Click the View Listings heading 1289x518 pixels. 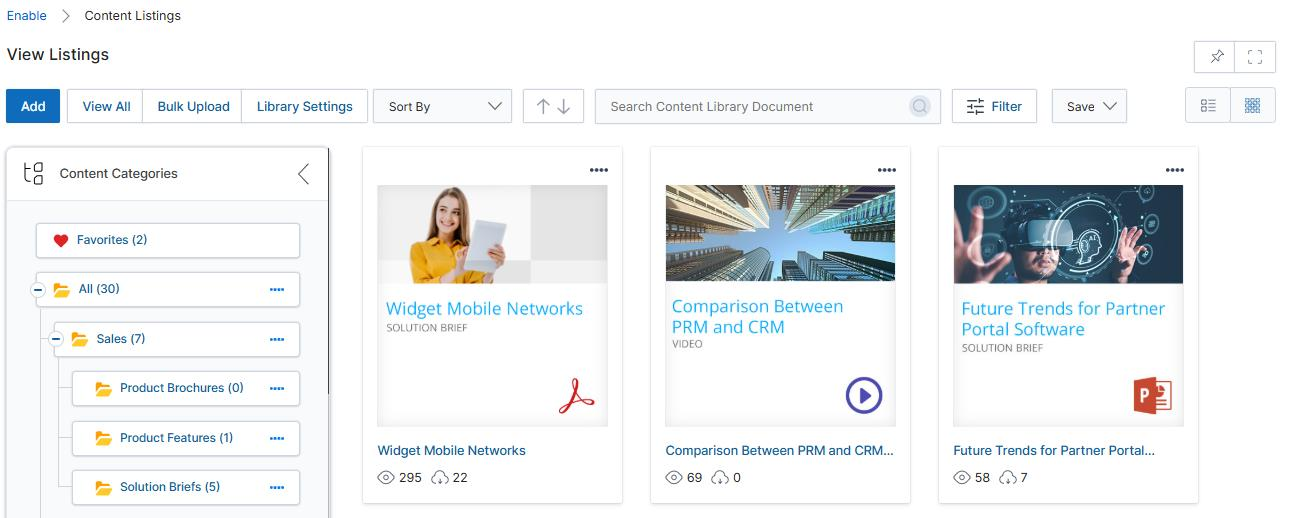pyautogui.click(x=58, y=55)
